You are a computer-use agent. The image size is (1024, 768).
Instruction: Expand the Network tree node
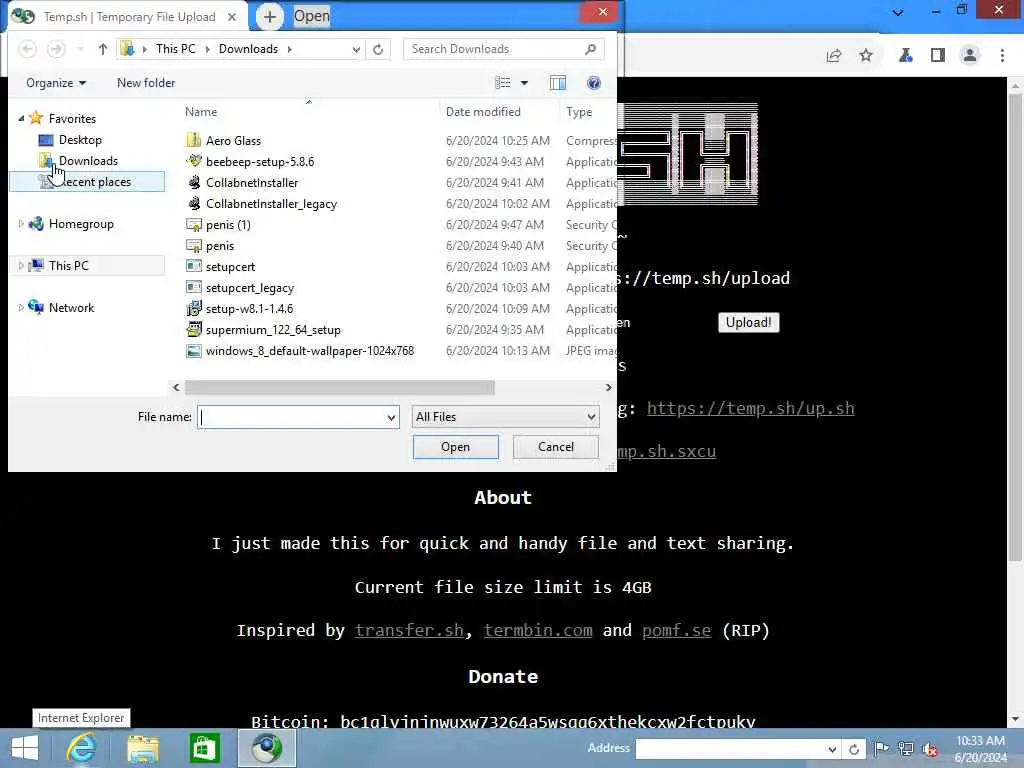click(x=21, y=307)
